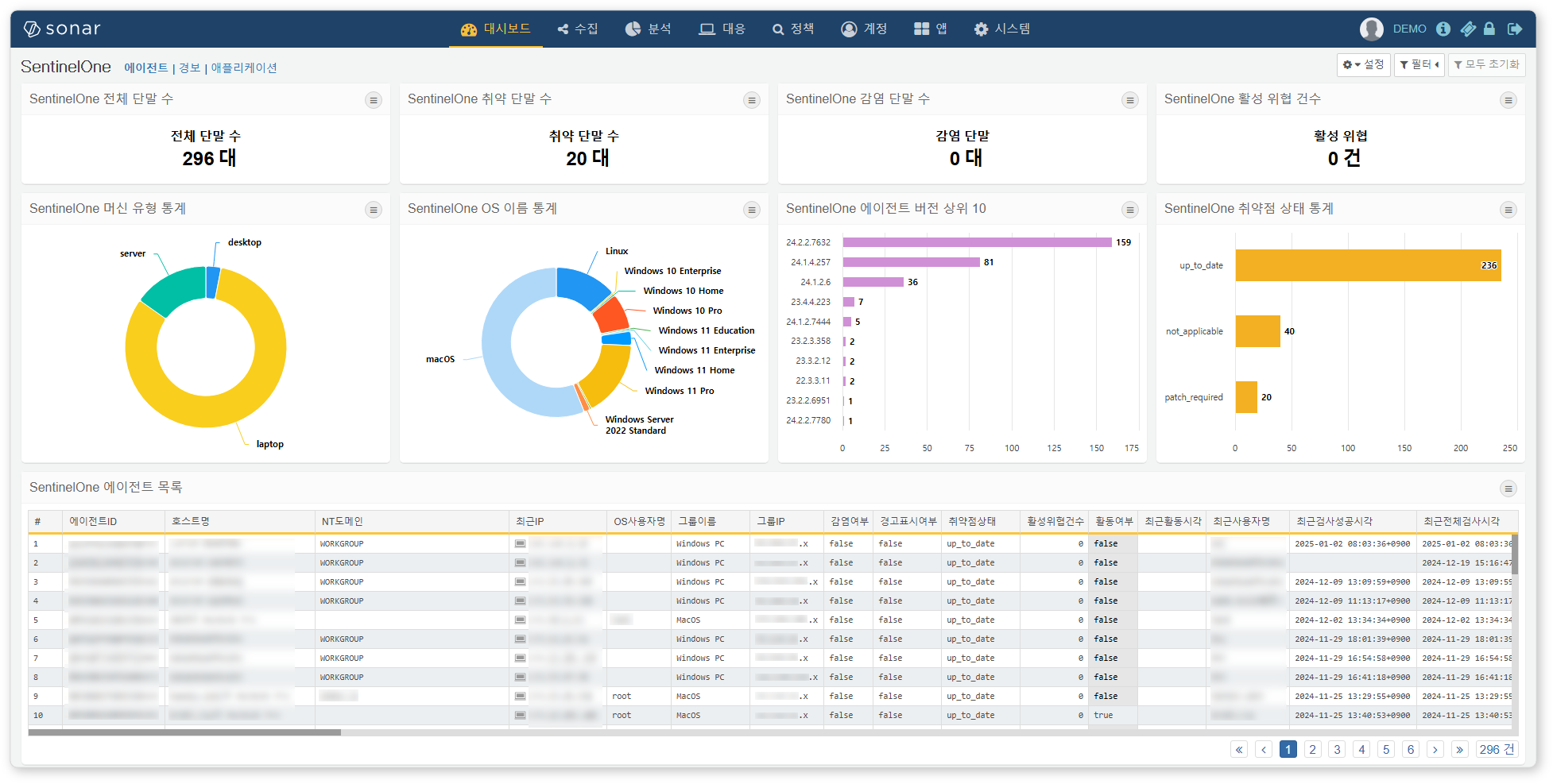The width and height of the screenshot is (1553, 784).
Task: Click 'Windows 10 Pro' legend label
Action: tap(687, 311)
